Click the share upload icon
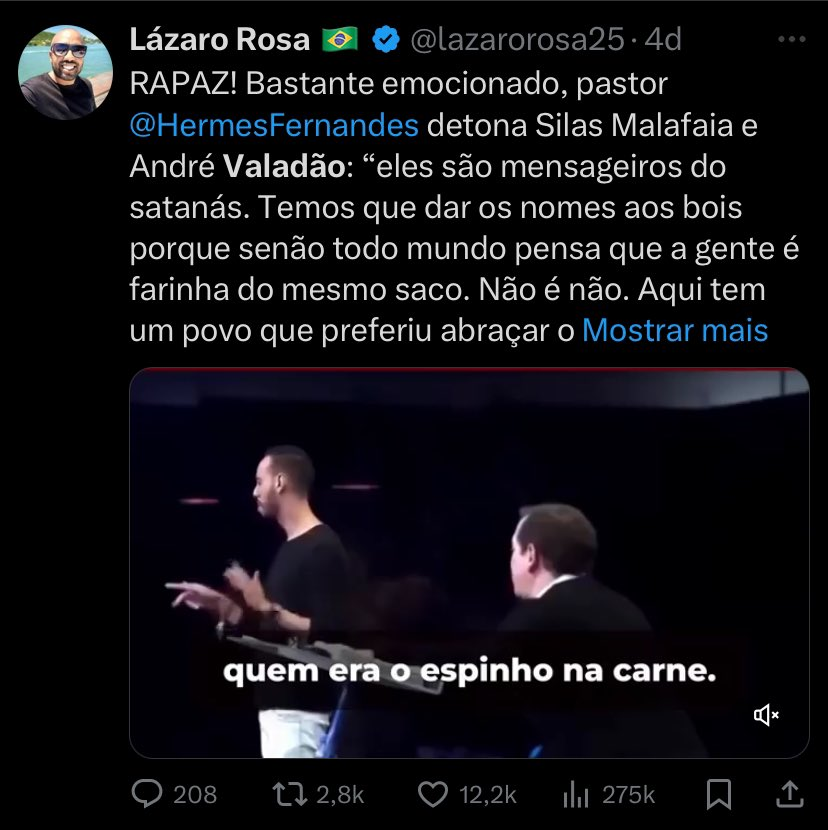 790,794
